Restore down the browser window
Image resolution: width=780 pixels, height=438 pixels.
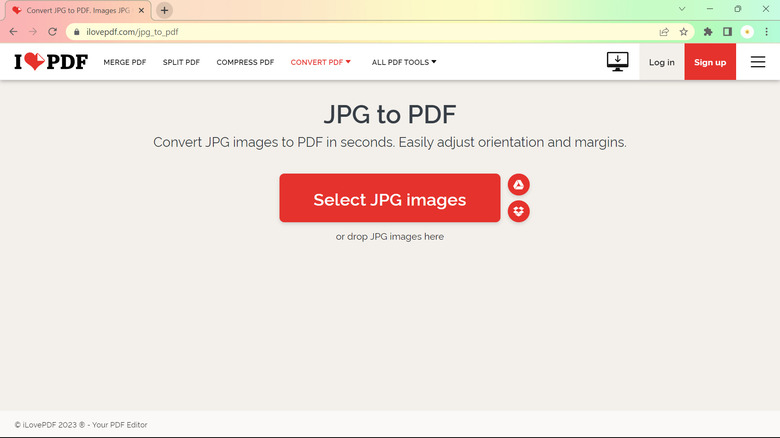click(738, 9)
